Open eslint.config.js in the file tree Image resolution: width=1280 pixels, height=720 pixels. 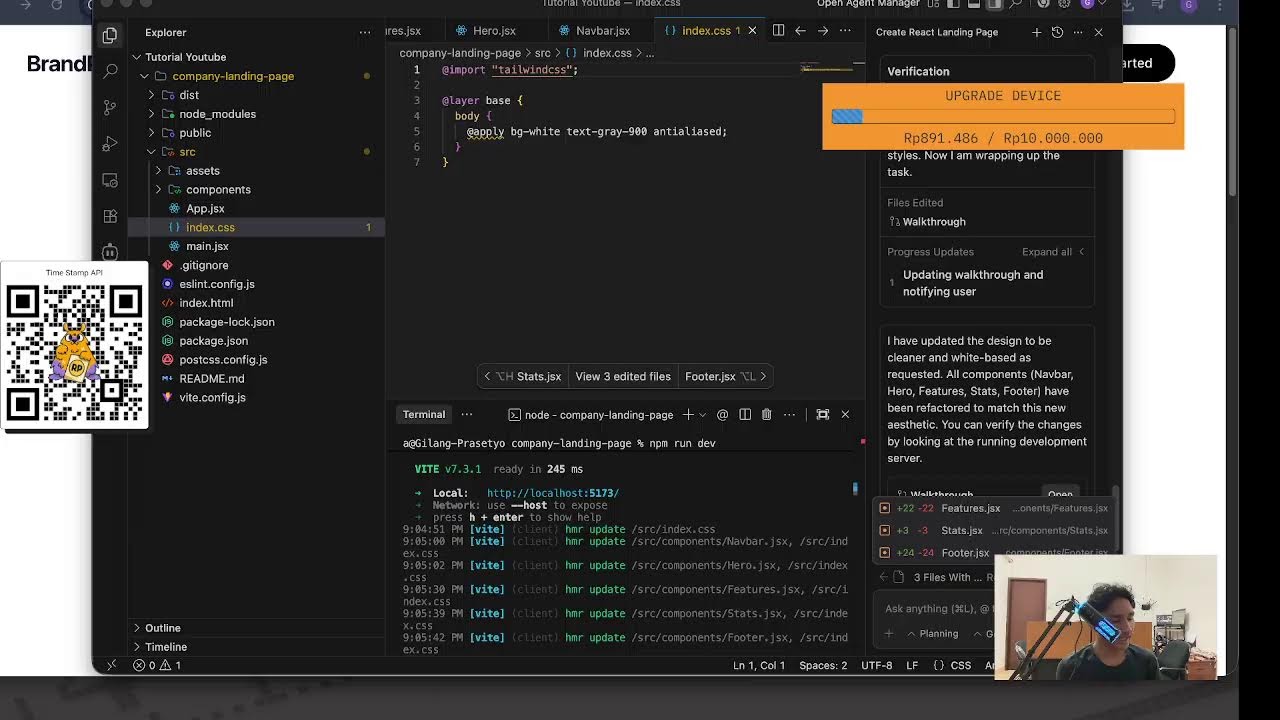click(x=216, y=284)
